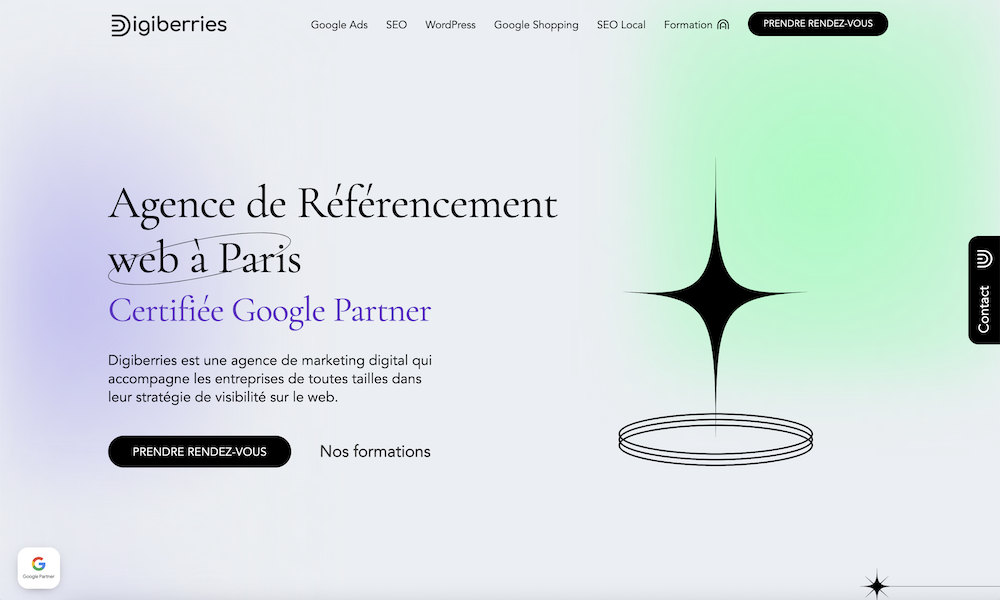Click the Formation text link

pyautogui.click(x=688, y=25)
